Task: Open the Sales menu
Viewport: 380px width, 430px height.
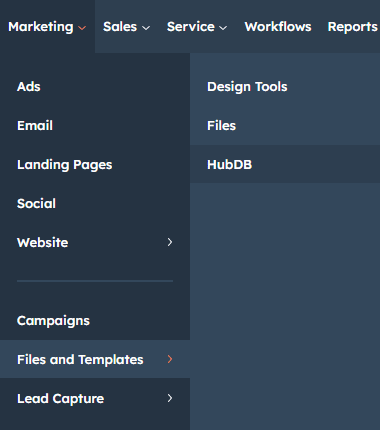Action: [x=126, y=27]
